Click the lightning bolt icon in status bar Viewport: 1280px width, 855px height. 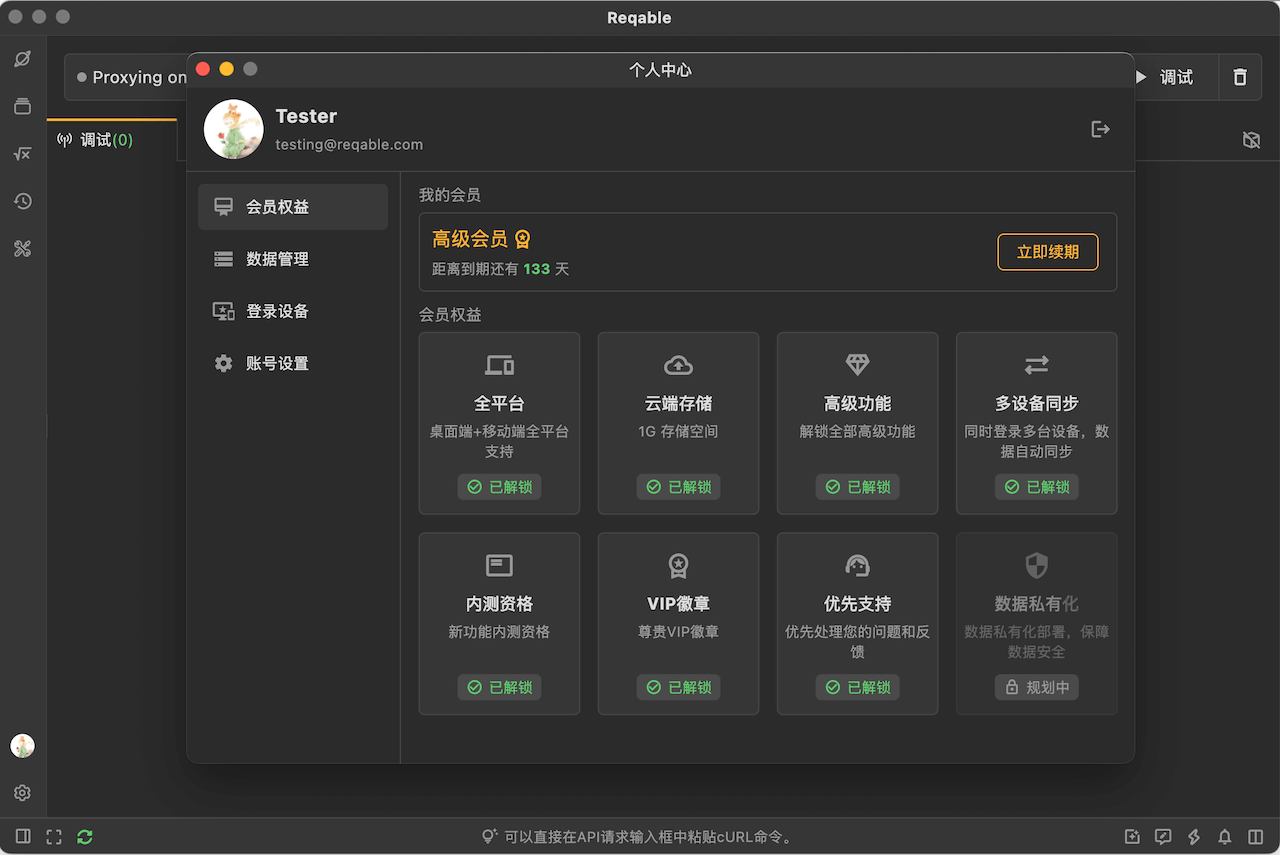click(x=1193, y=836)
